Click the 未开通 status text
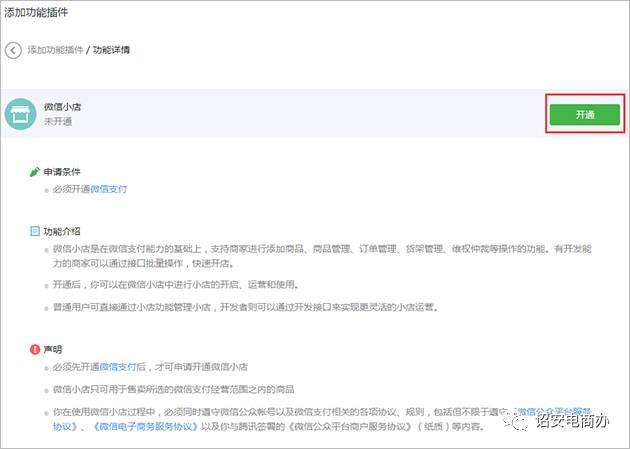630x449 pixels. click(x=58, y=121)
